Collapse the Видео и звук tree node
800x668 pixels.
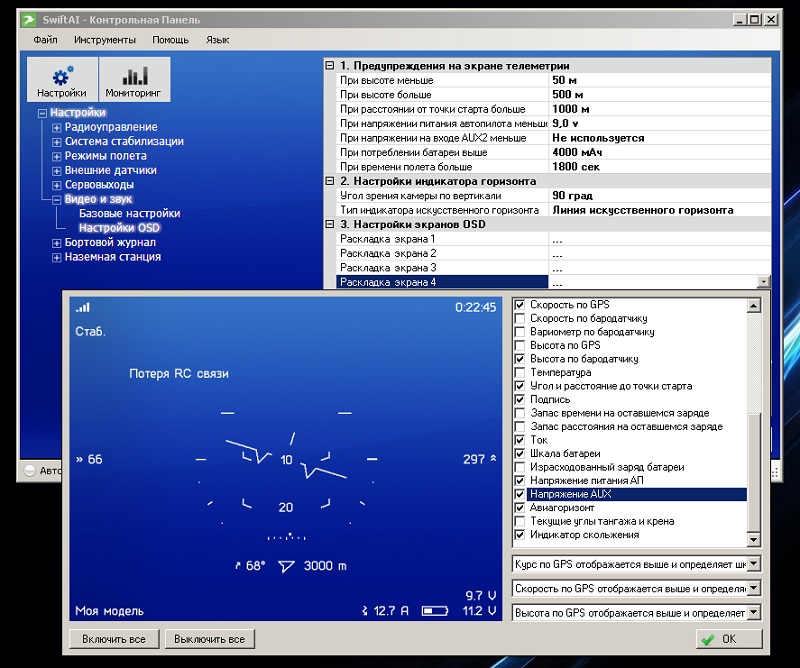point(57,200)
